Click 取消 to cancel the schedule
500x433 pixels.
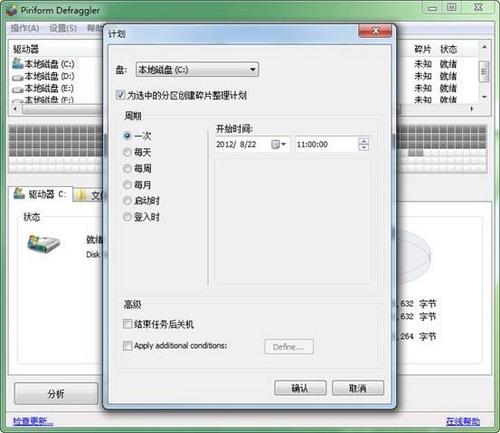click(x=358, y=388)
